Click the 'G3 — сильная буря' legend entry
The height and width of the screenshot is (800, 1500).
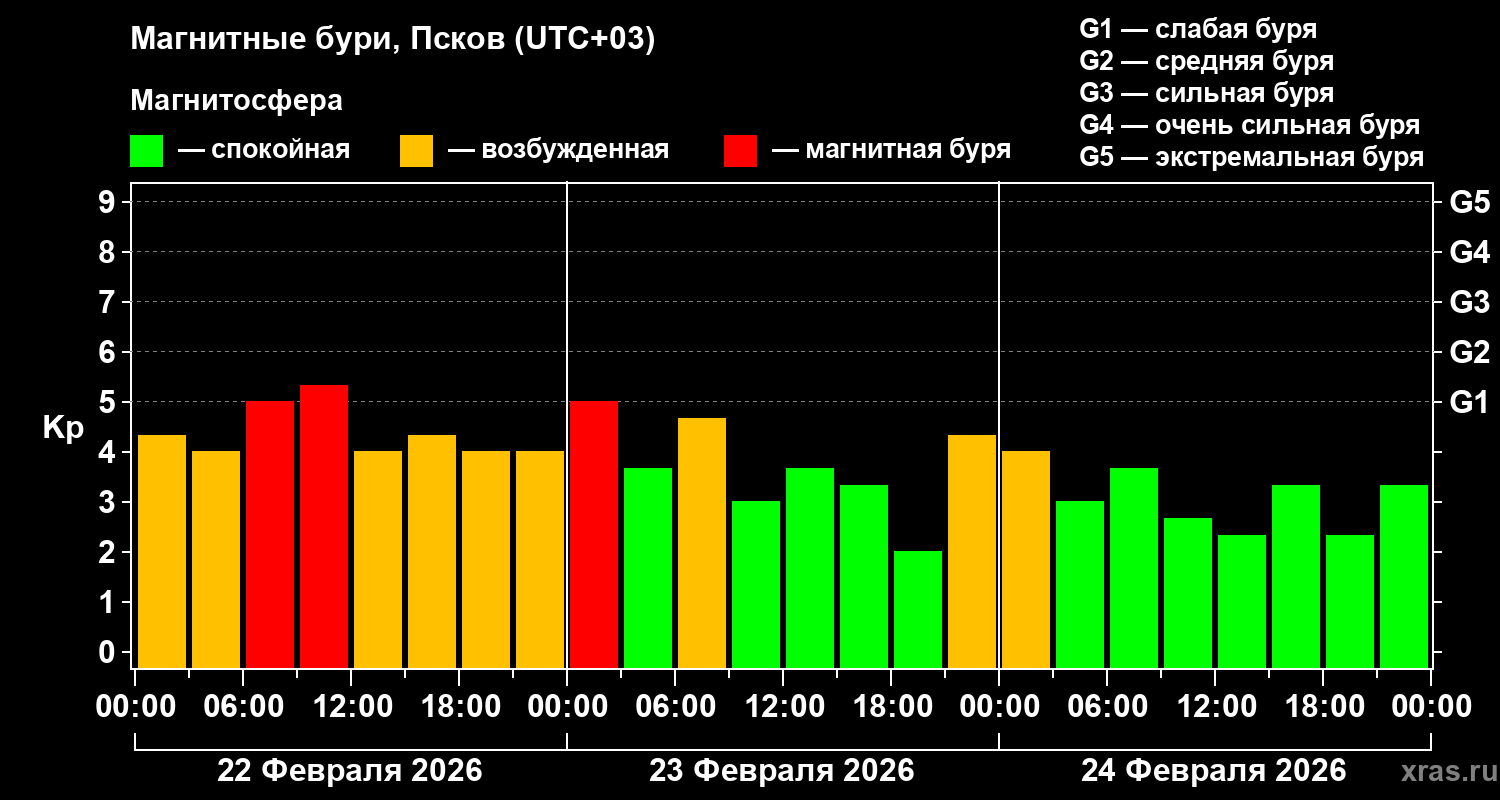coord(1206,93)
